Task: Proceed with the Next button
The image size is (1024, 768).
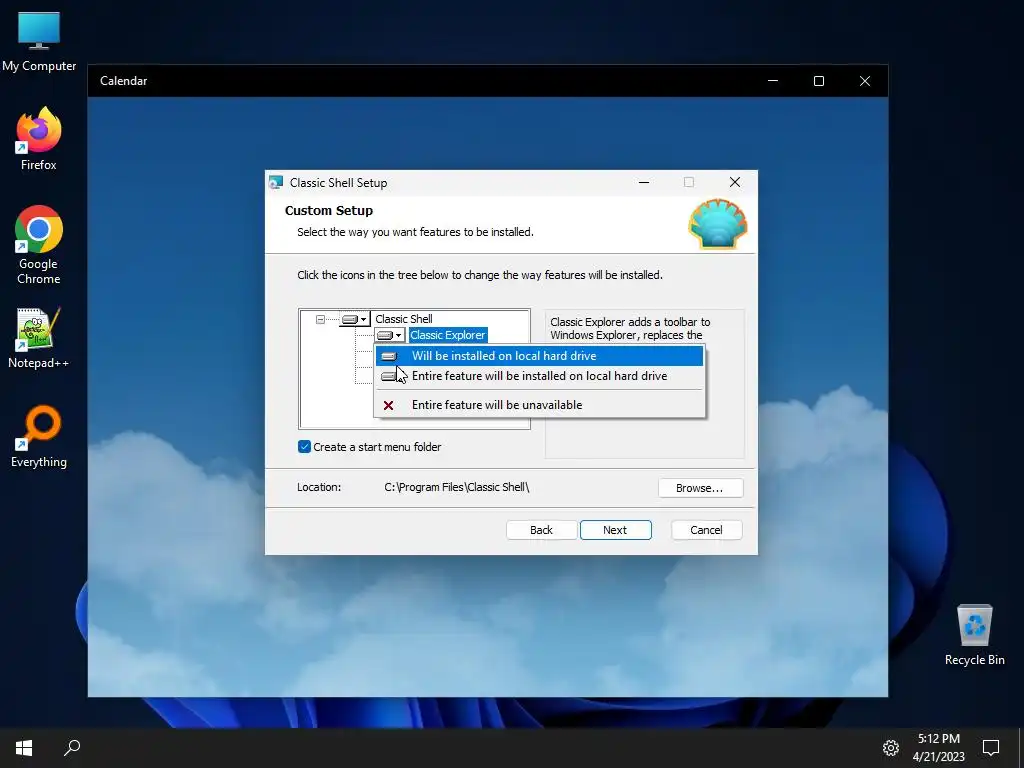Action: pos(615,530)
